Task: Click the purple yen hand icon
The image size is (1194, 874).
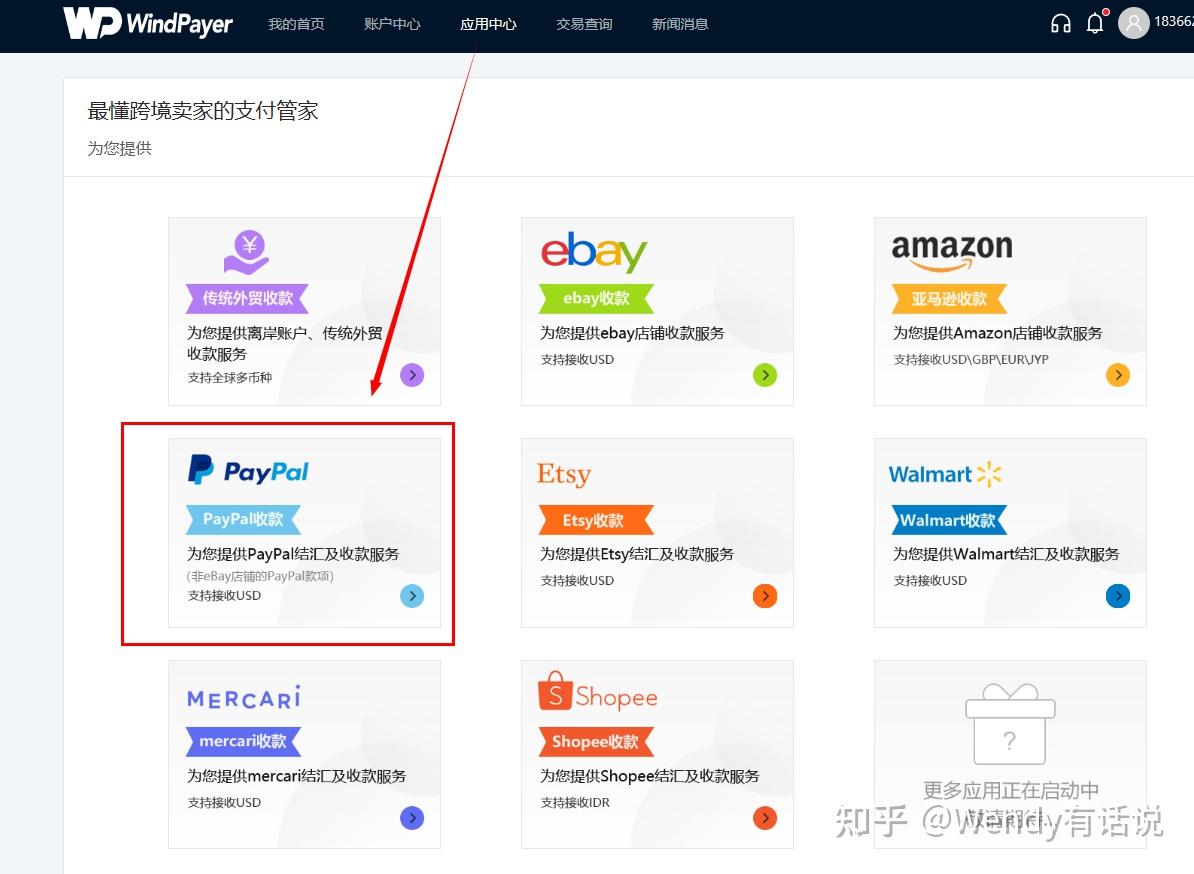Action: pos(247,252)
